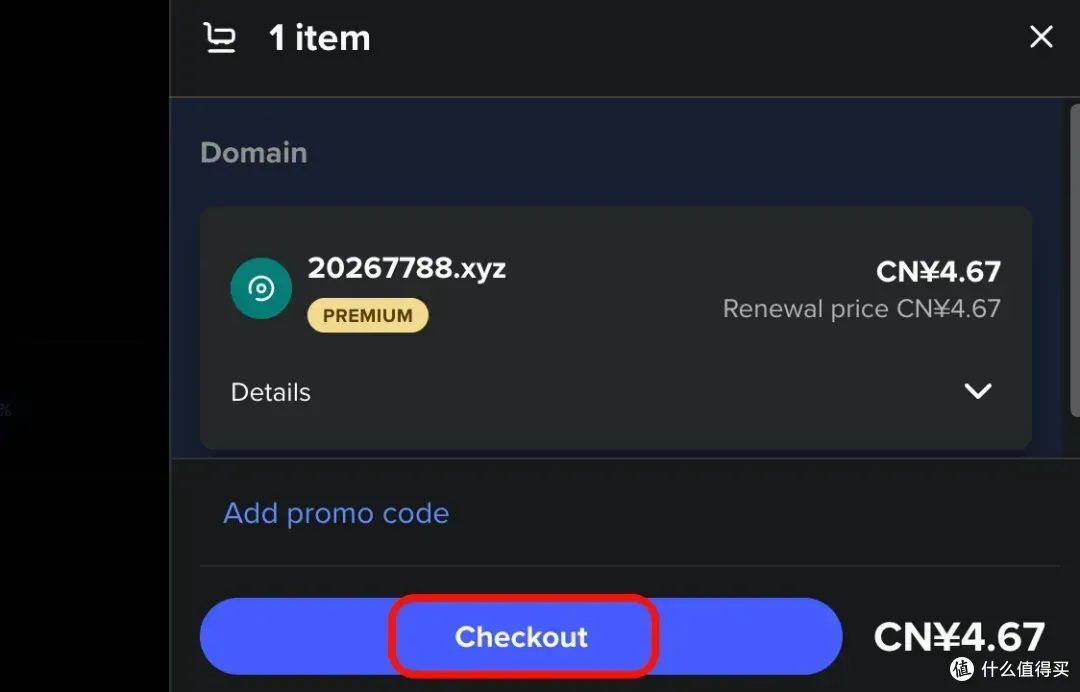Click the total price beside Checkout

(958, 637)
